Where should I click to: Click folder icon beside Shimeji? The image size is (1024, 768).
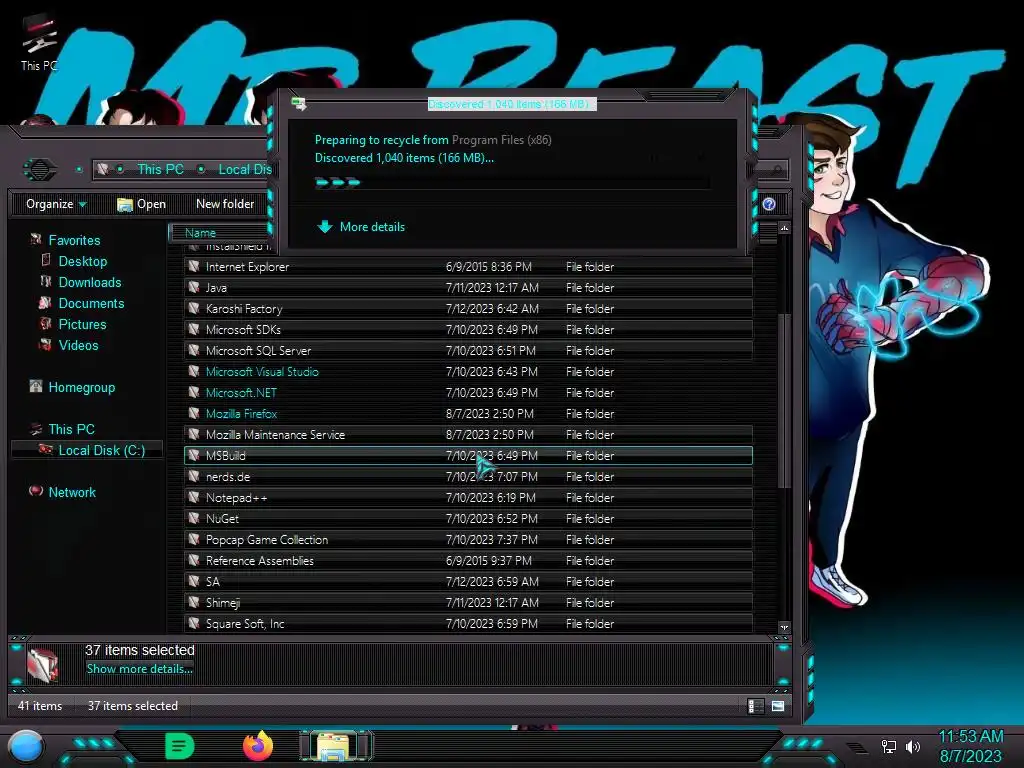194,602
